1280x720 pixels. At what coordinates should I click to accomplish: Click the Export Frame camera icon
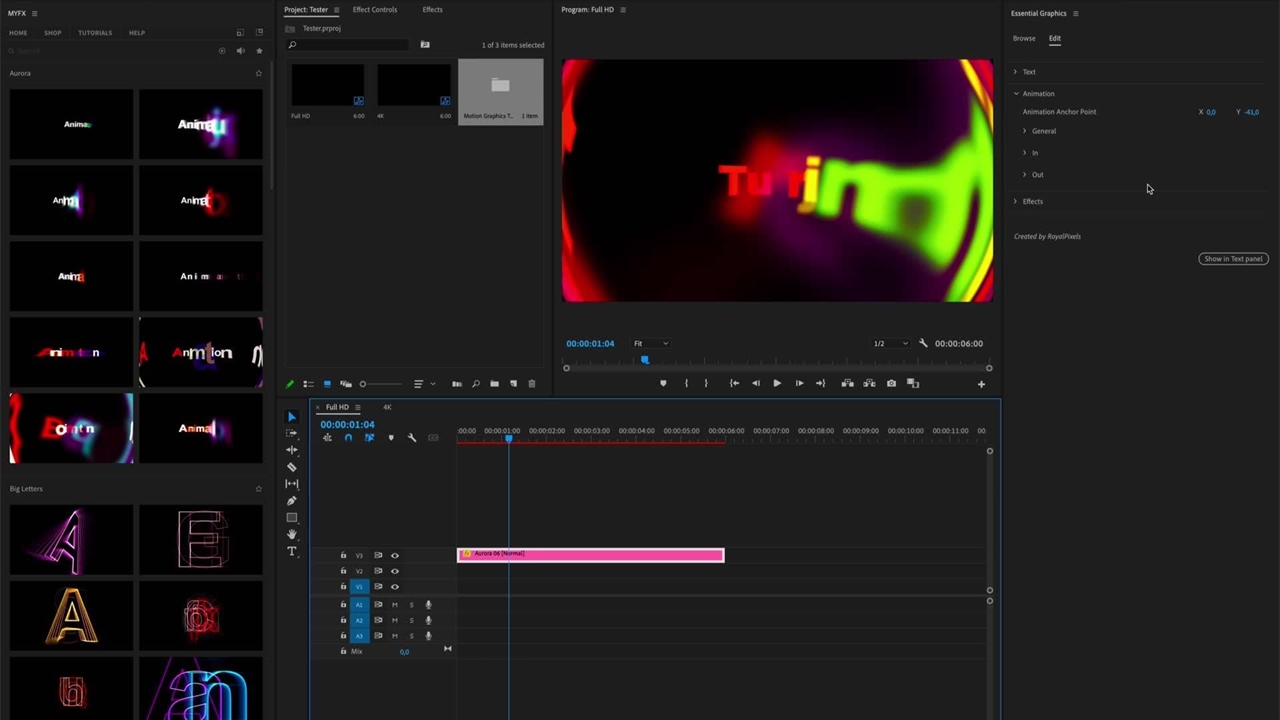click(x=891, y=383)
